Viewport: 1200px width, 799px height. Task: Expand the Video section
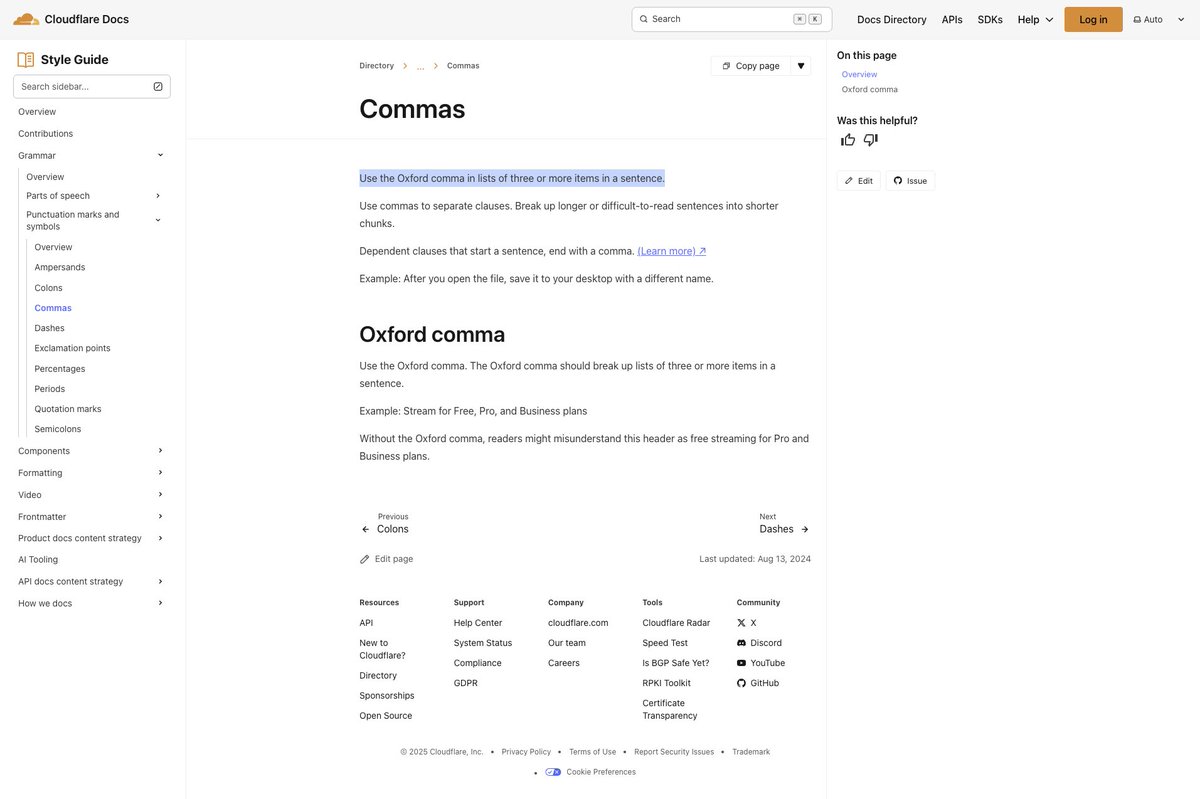coord(160,495)
